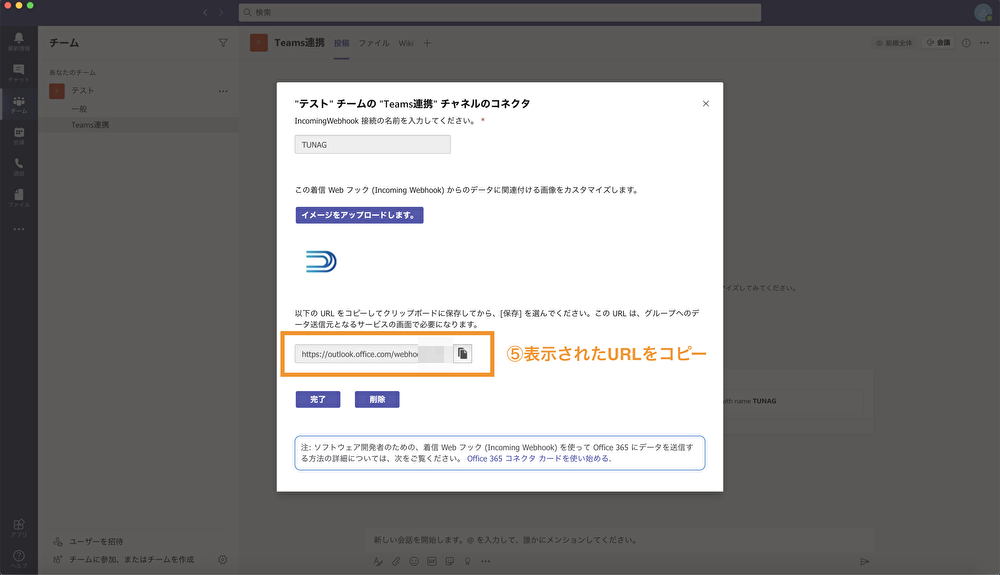Open more options for テスト team
The image size is (1000, 575).
pos(223,91)
